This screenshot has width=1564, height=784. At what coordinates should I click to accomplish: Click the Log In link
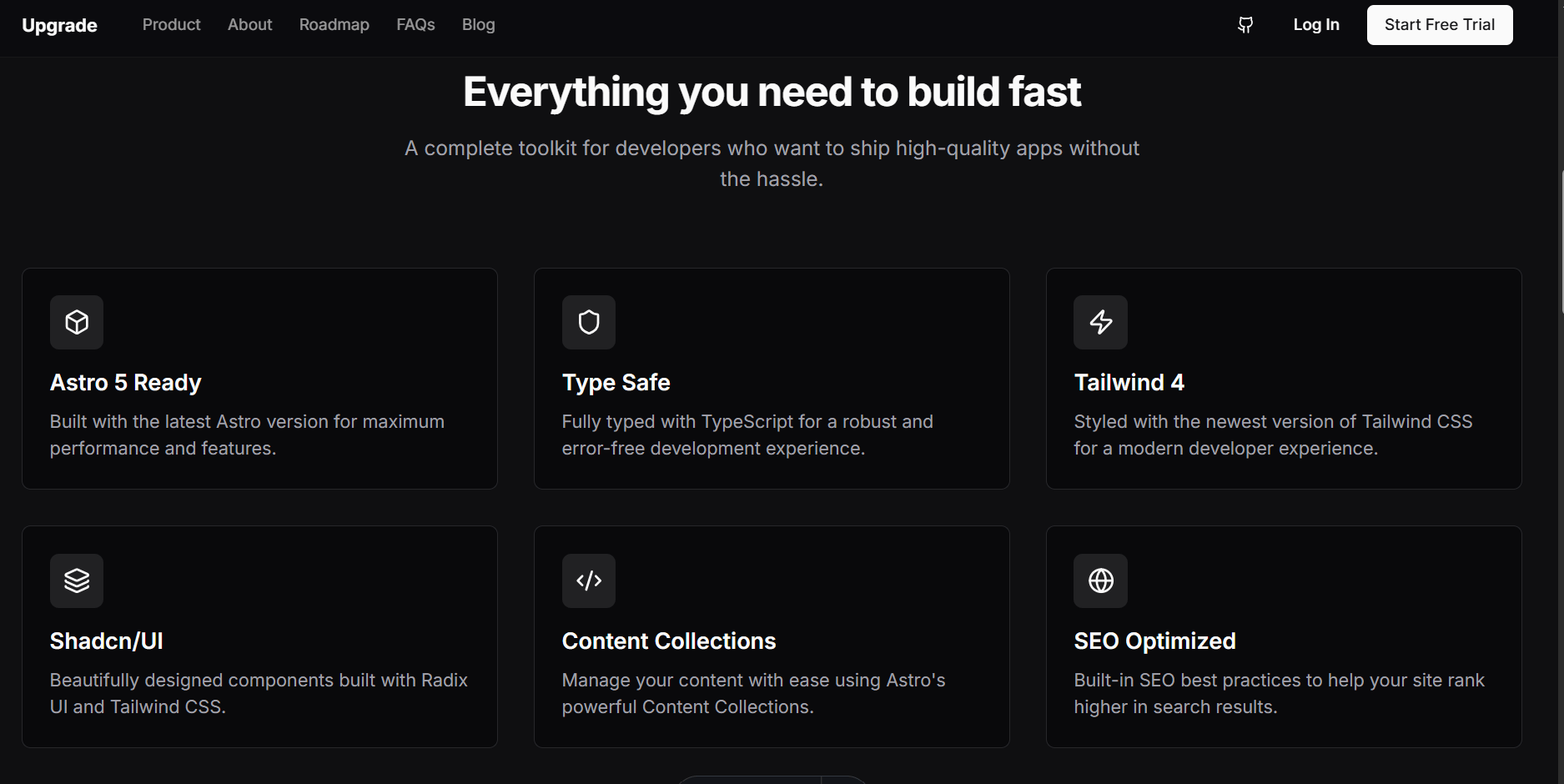pyautogui.click(x=1315, y=25)
